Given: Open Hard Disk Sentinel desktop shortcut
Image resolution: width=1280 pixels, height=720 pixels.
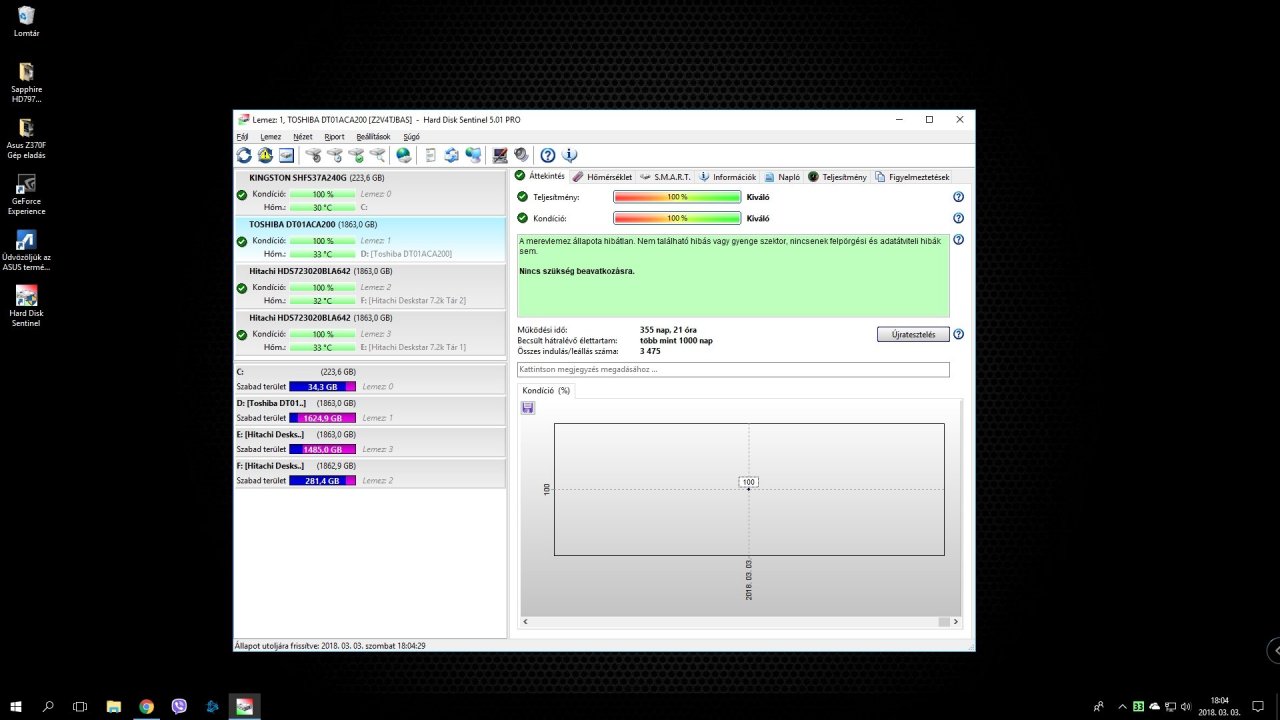Looking at the screenshot, I should point(27,306).
